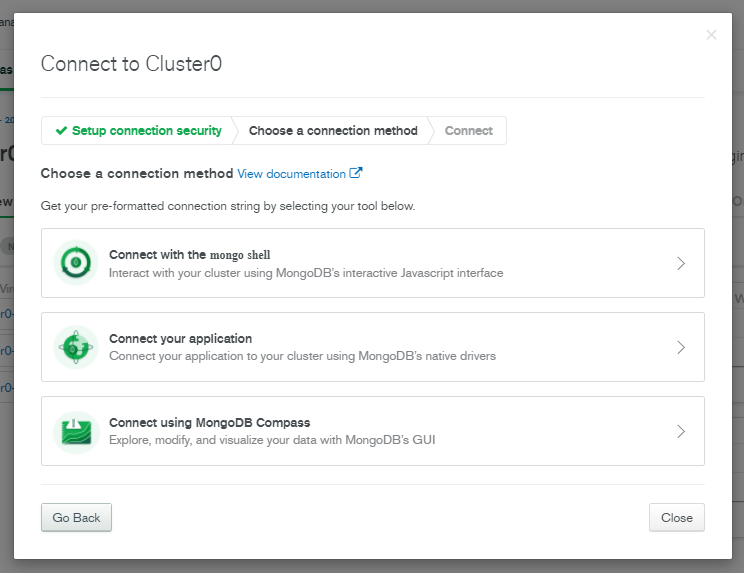Click the mongo shell icon
This screenshot has width=744, height=573.
pos(76,263)
